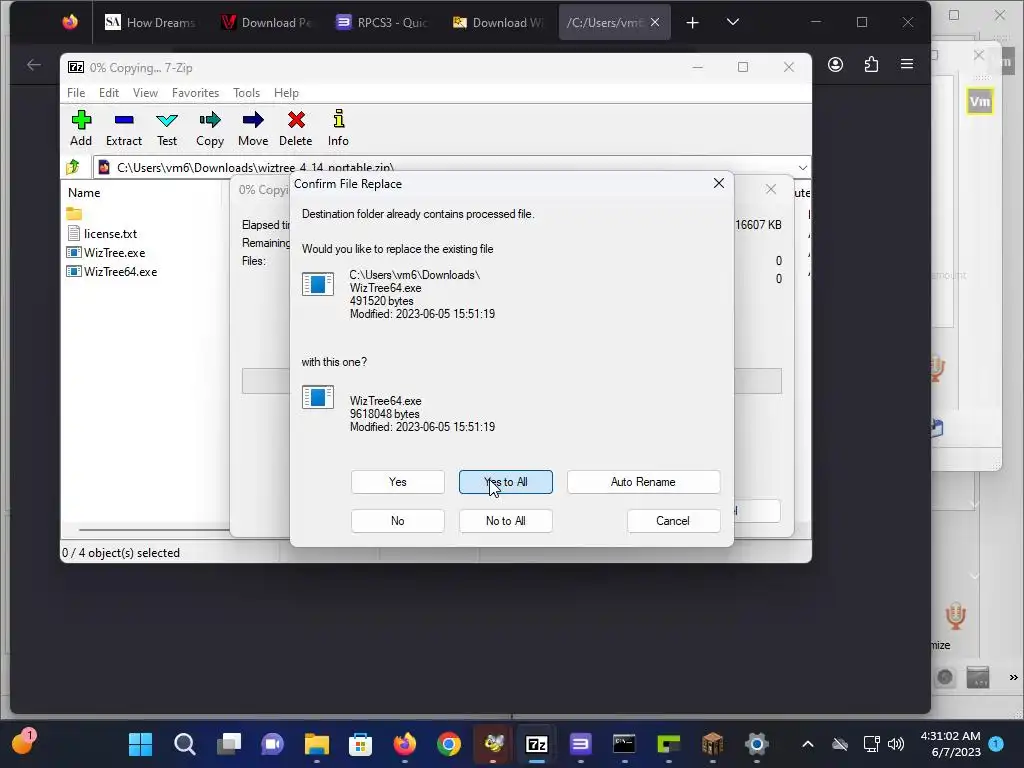Click the volume icon in system tray
The image size is (1024, 768).
point(896,744)
